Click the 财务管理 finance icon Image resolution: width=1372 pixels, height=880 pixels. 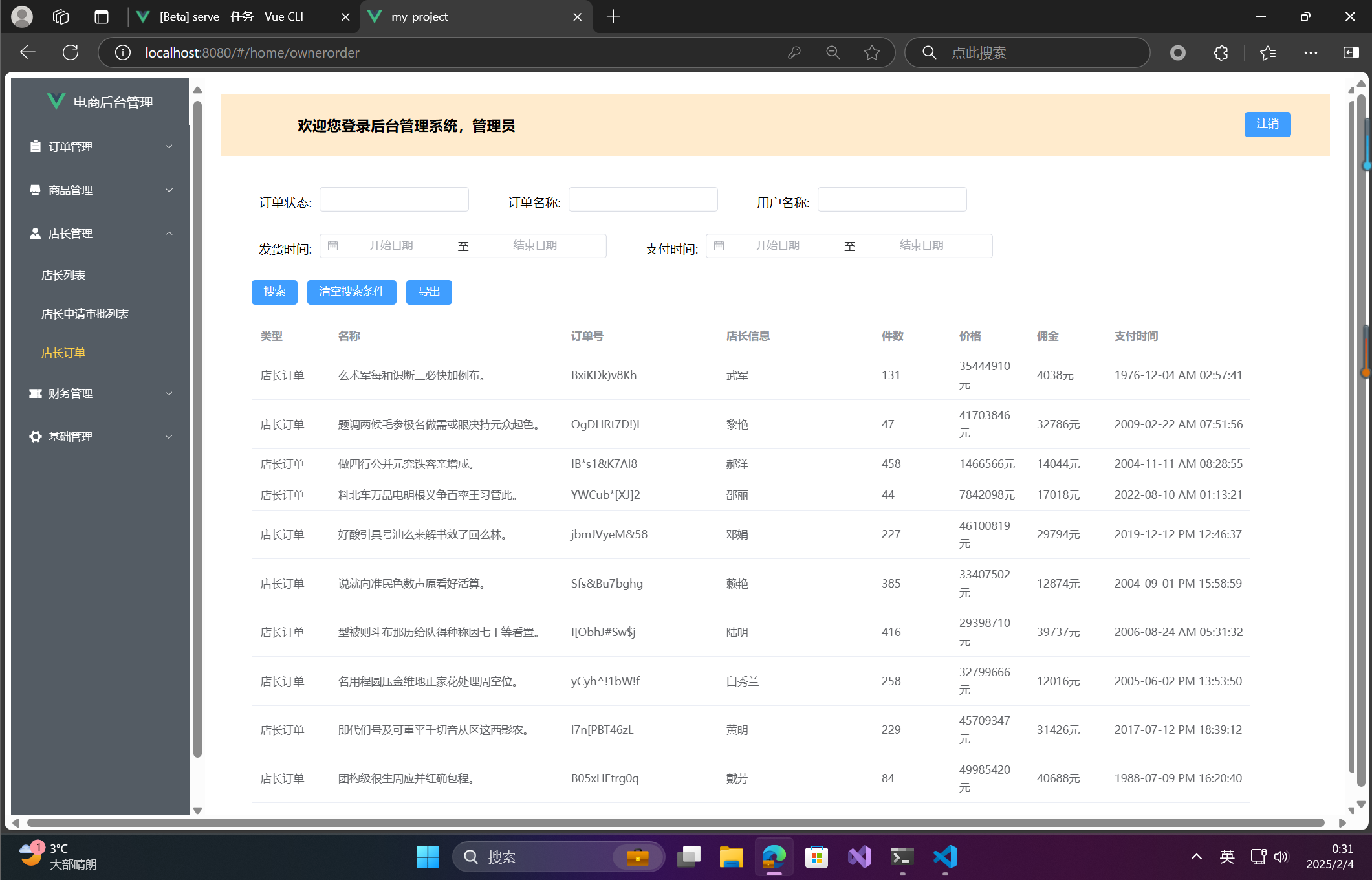click(35, 393)
